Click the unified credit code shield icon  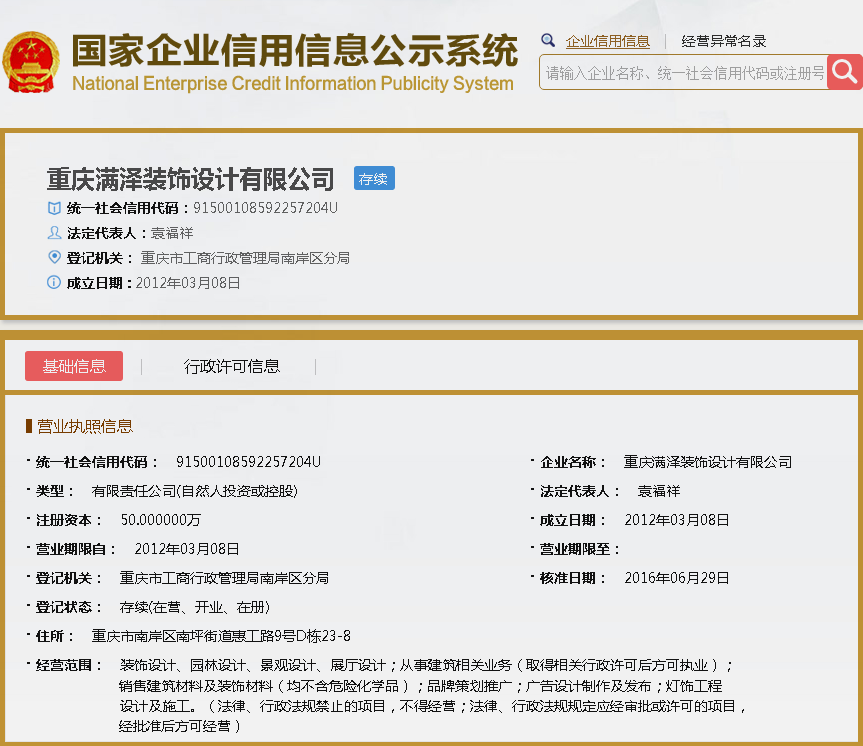54,208
